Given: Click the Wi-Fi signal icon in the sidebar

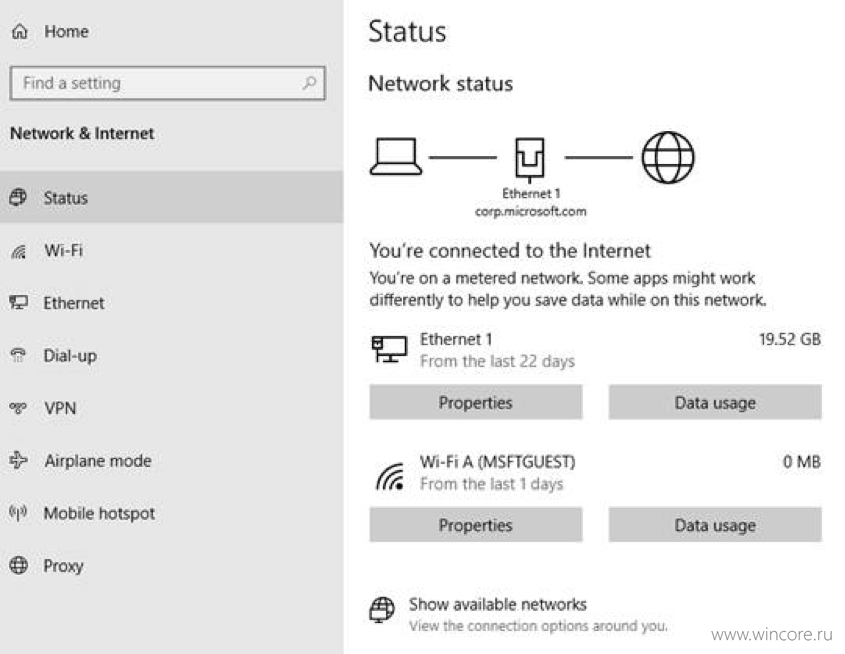Looking at the screenshot, I should [x=18, y=251].
